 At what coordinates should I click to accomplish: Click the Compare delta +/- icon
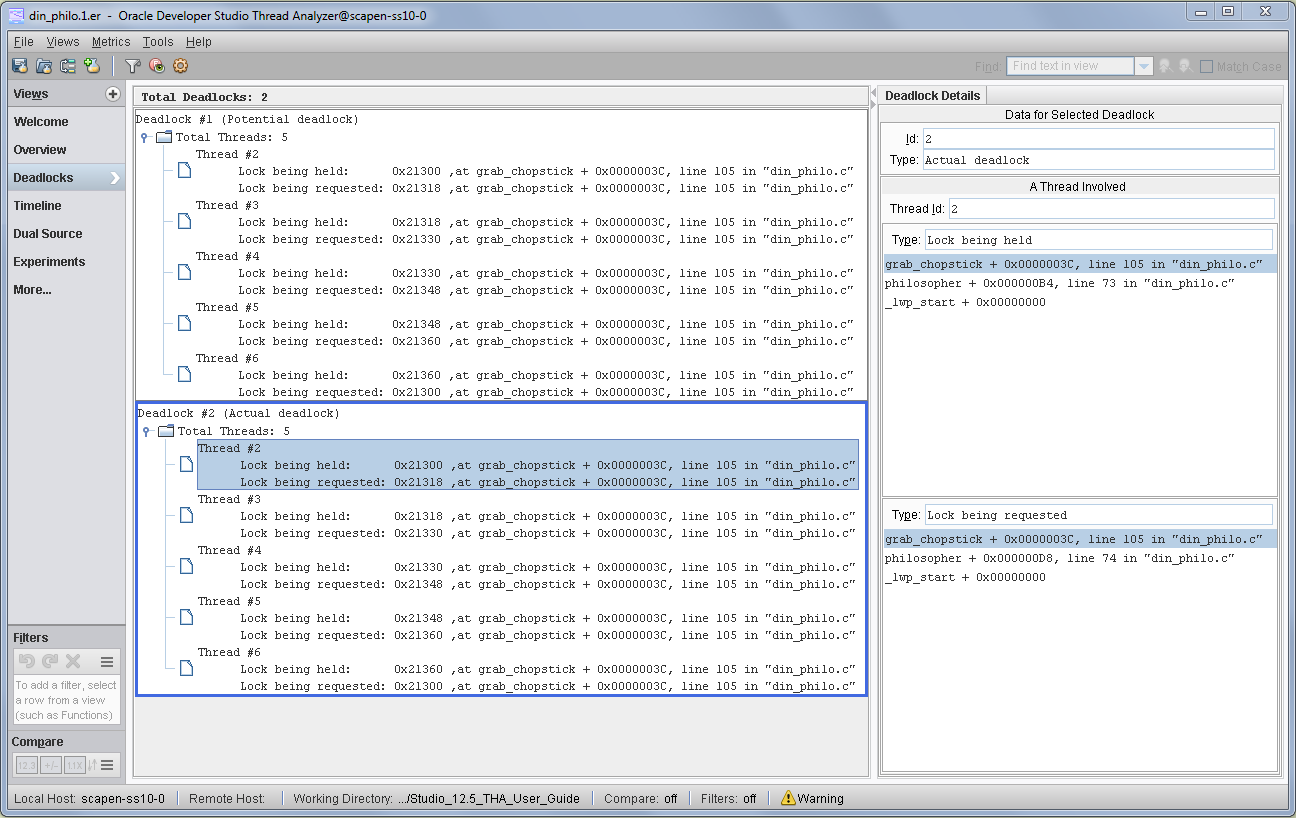[51, 765]
